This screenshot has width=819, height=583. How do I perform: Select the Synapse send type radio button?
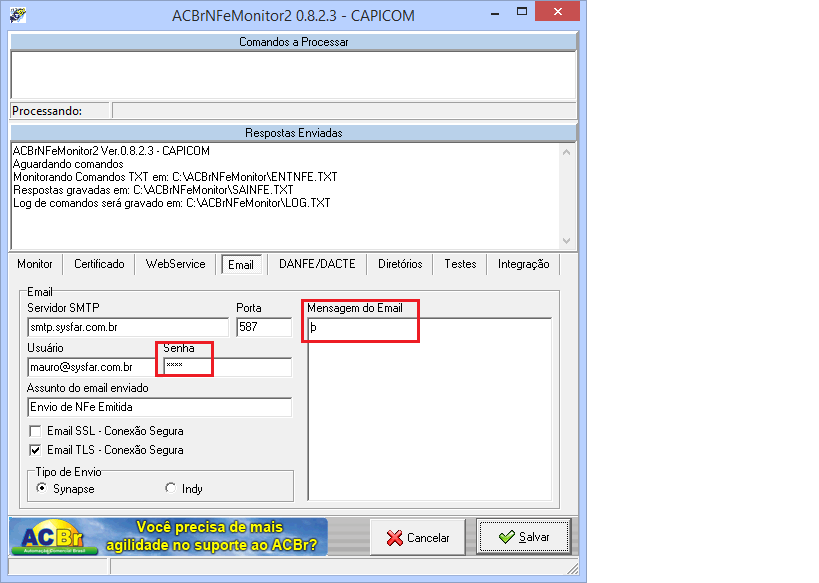(41, 488)
